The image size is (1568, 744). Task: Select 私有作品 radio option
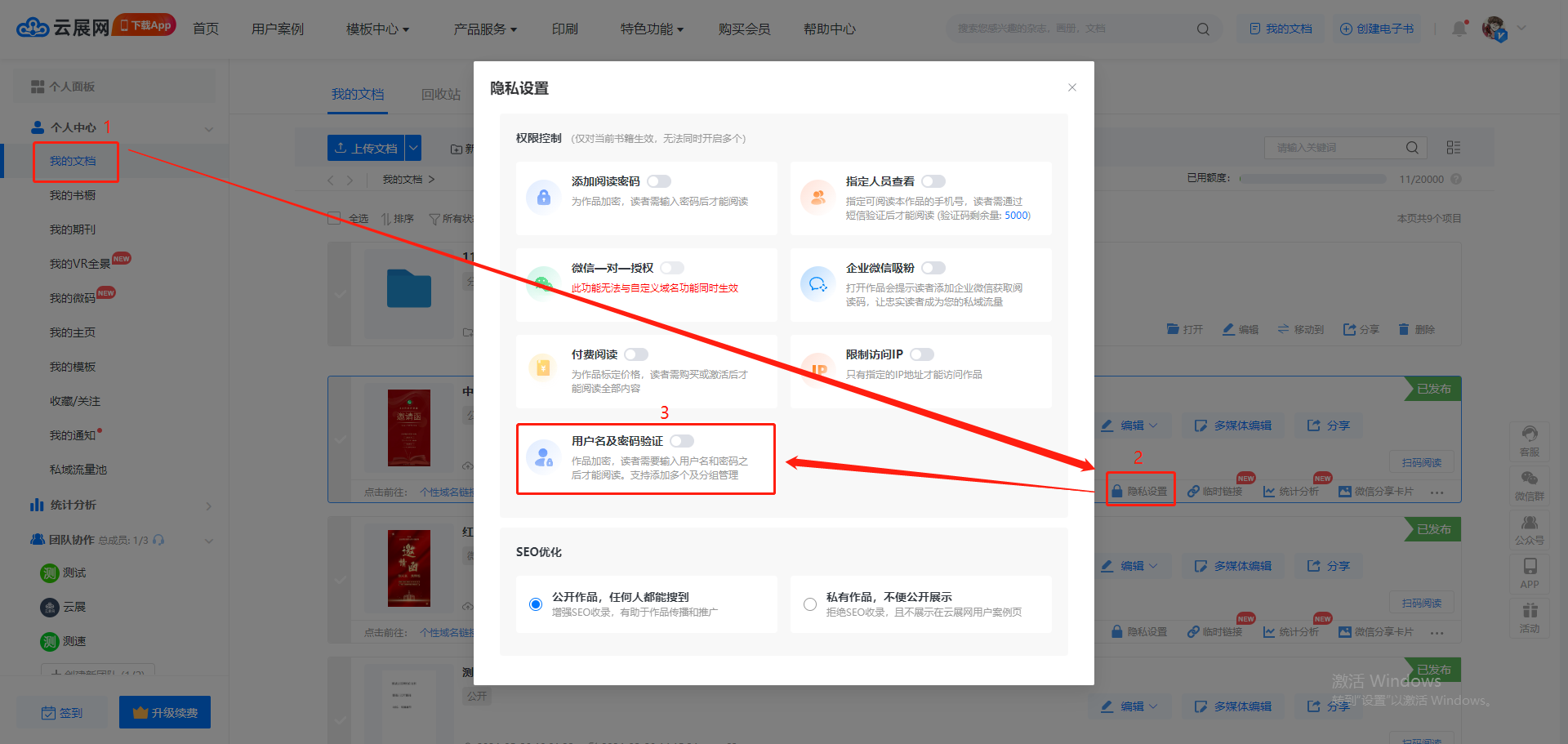(810, 604)
